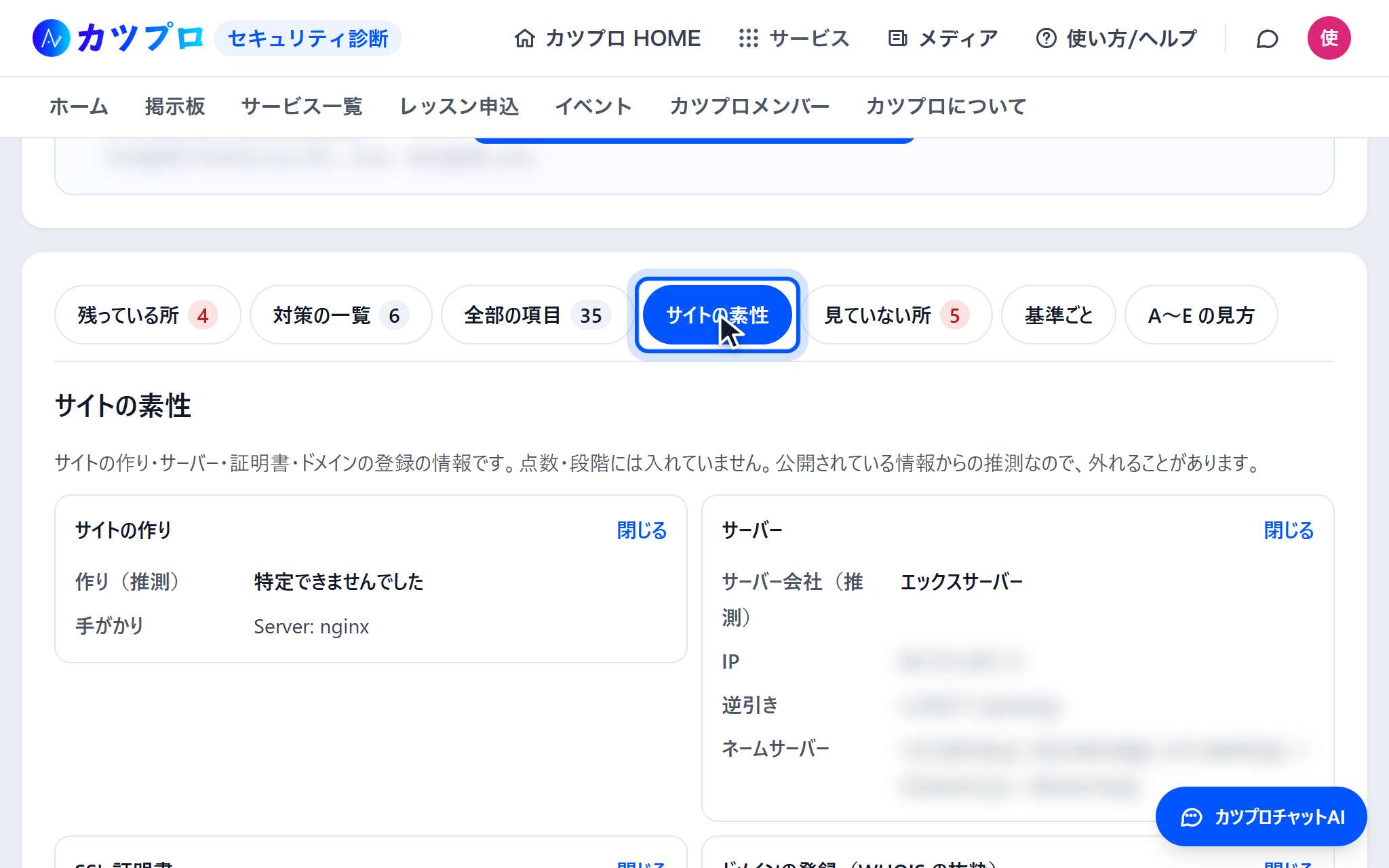
Task: Click 特定できませんでした value
Action: click(x=338, y=582)
